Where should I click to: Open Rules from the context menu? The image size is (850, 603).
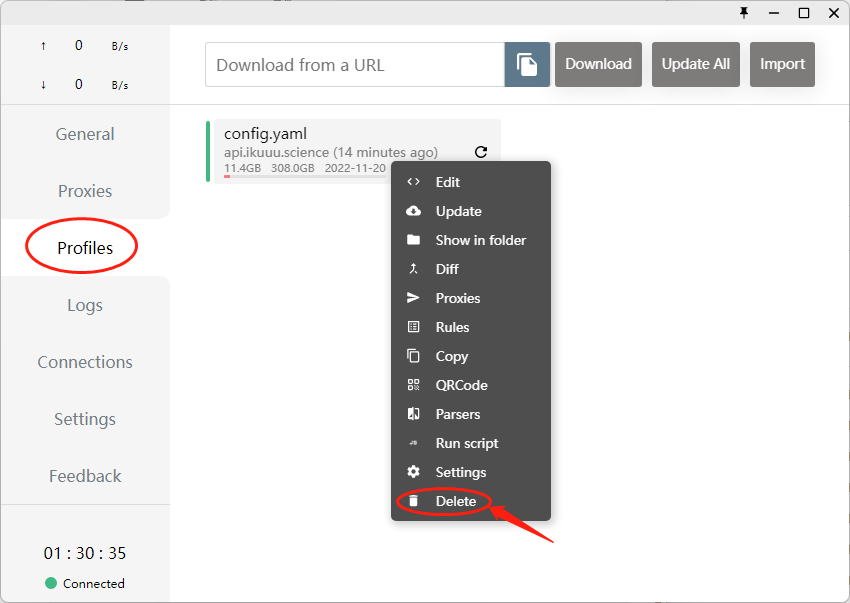click(453, 327)
